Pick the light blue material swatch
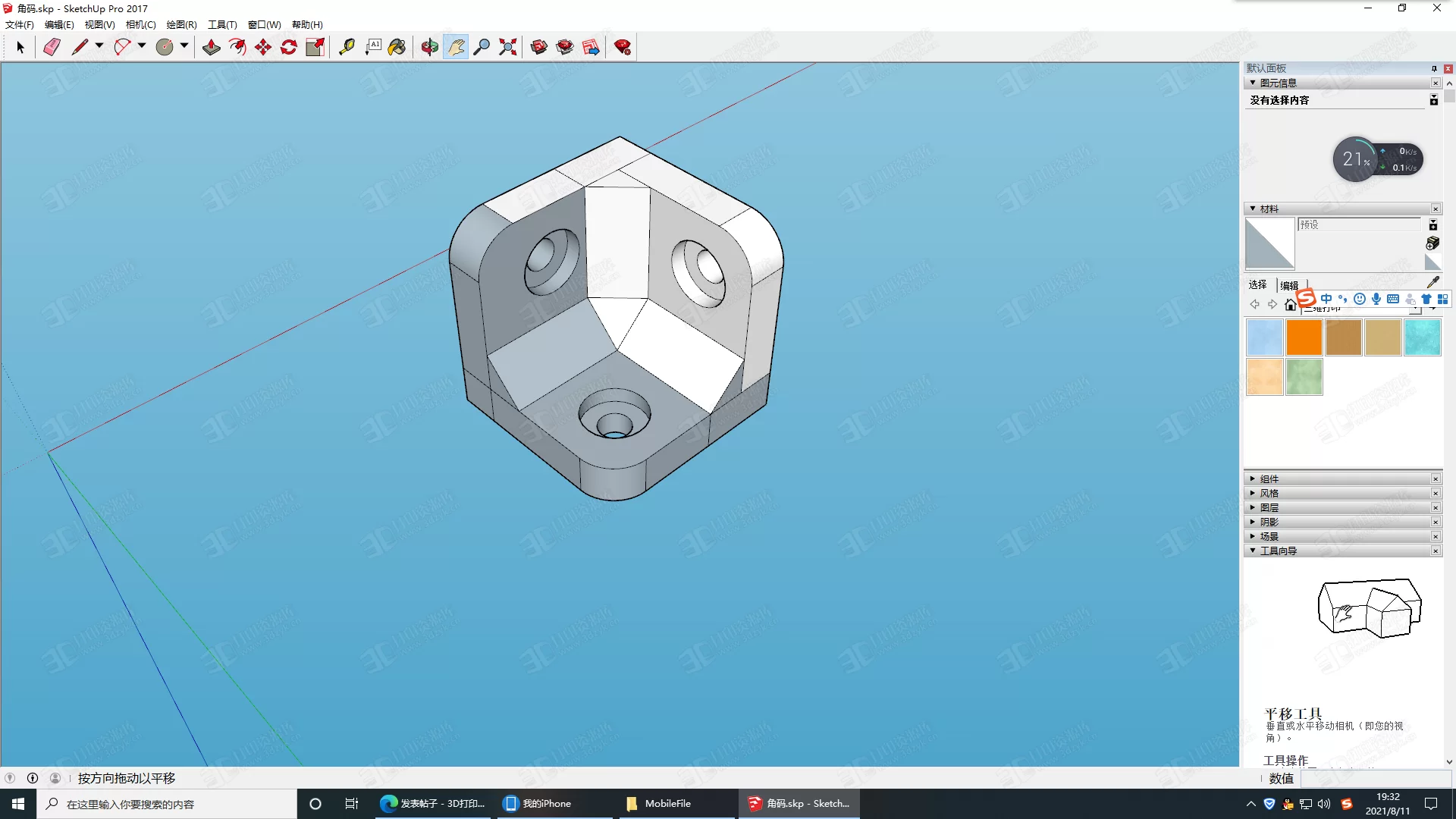Screen dimensions: 1456x819 tap(1265, 337)
